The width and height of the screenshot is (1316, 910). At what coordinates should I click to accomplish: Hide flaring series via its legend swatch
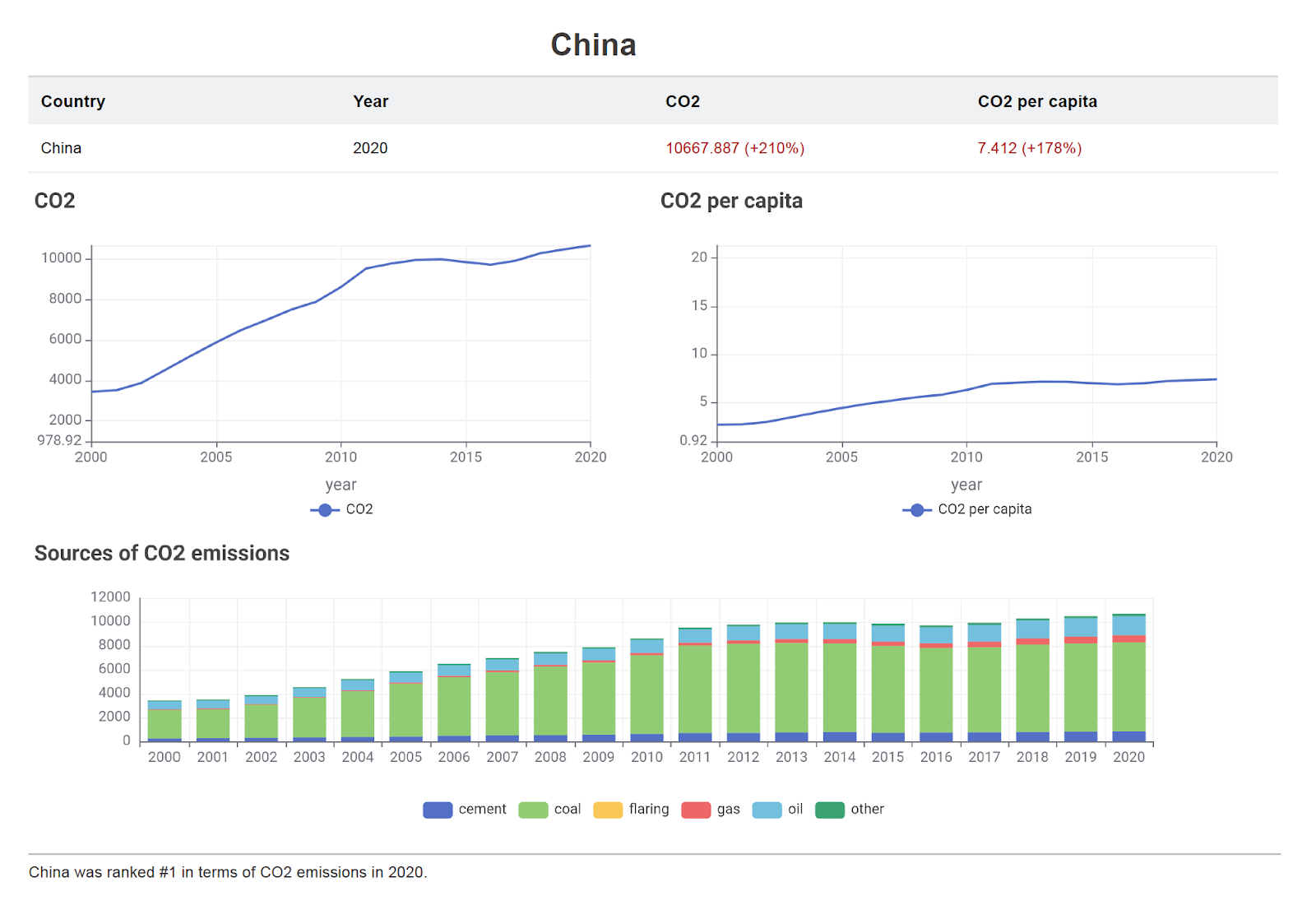pyautogui.click(x=608, y=810)
